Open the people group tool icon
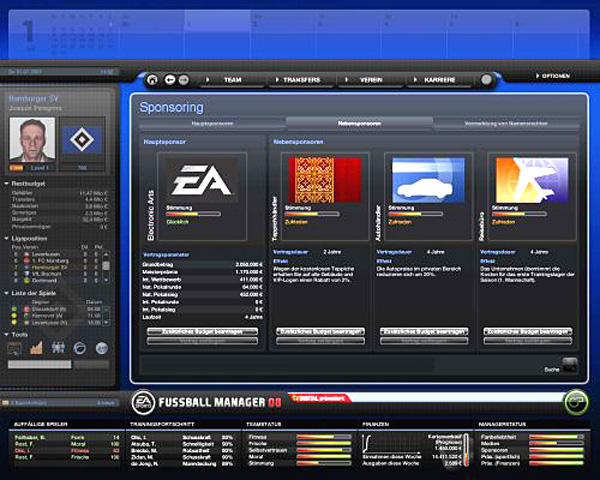The height and width of the screenshot is (480, 600). [x=58, y=348]
